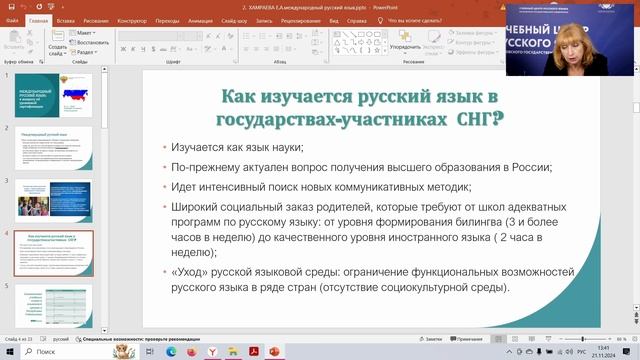Viewport: 640px width, 360px height.
Task: Switch to Slide Sorter view icon
Action: [515, 339]
